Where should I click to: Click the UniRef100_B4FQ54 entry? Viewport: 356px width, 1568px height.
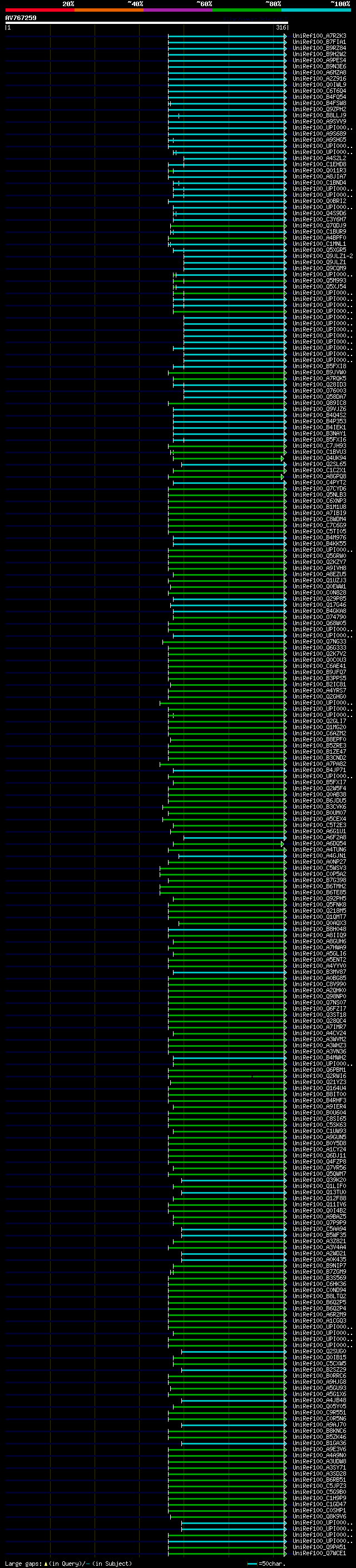tap(319, 97)
